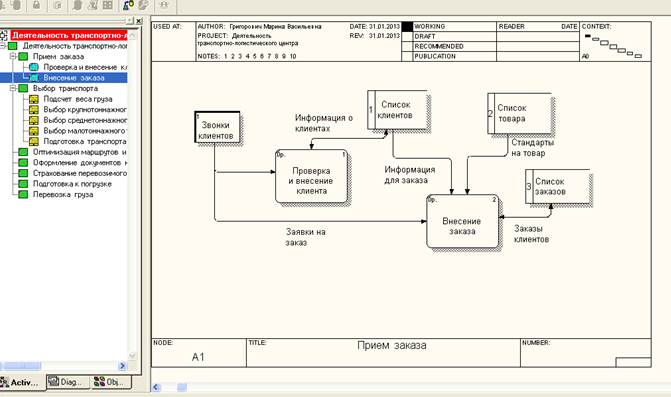The image size is (671, 397).
Task: Collapse the root Деятельность транспортно-лог node
Action: 3,46
